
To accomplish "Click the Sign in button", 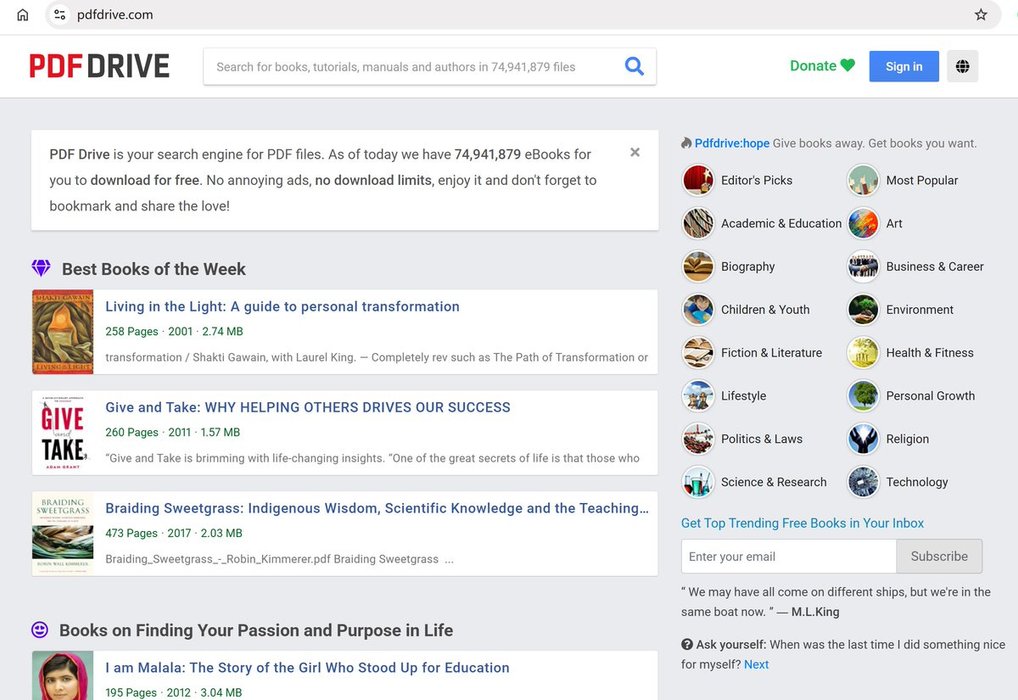I will click(903, 66).
